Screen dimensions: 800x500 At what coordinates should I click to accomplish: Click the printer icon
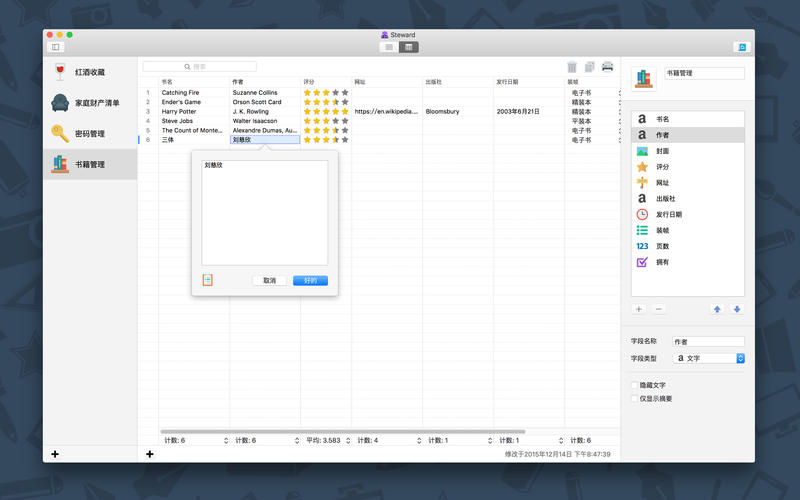(607, 67)
